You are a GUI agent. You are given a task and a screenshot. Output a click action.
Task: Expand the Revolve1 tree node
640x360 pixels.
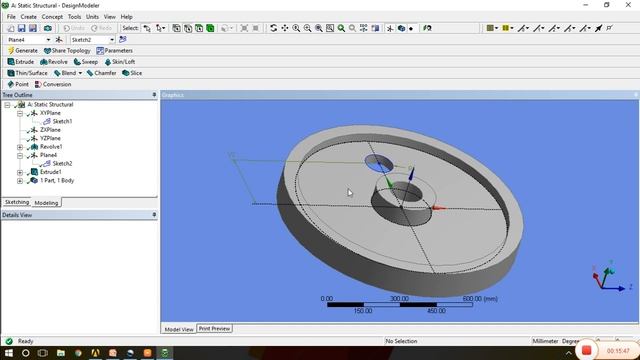coord(20,147)
